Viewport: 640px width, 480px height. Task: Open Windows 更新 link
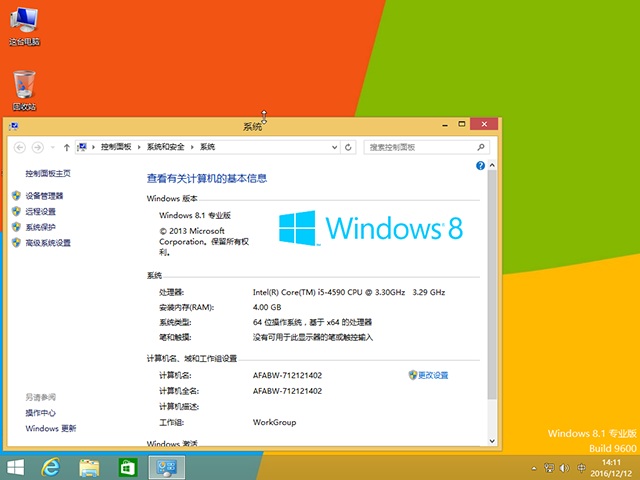tap(51, 428)
